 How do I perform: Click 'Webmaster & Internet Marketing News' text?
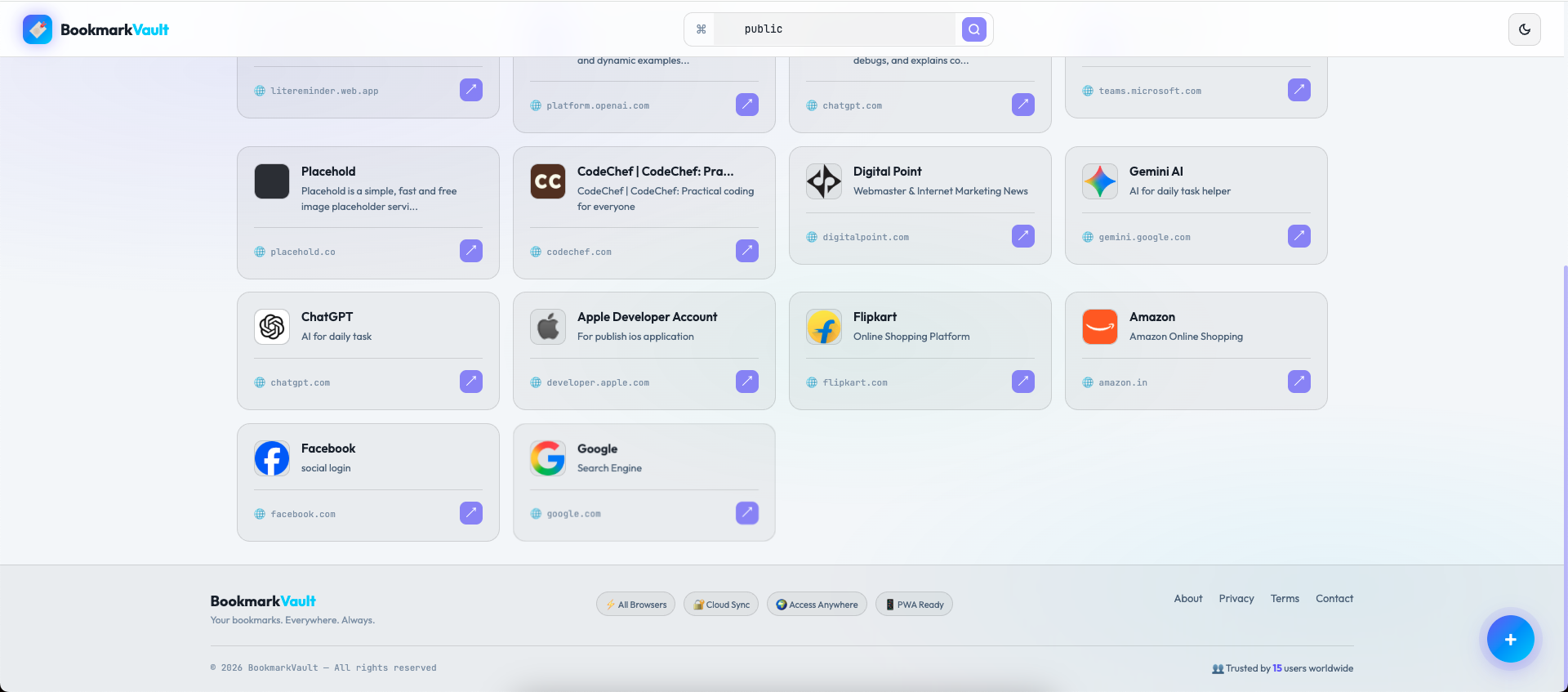pyautogui.click(x=941, y=191)
